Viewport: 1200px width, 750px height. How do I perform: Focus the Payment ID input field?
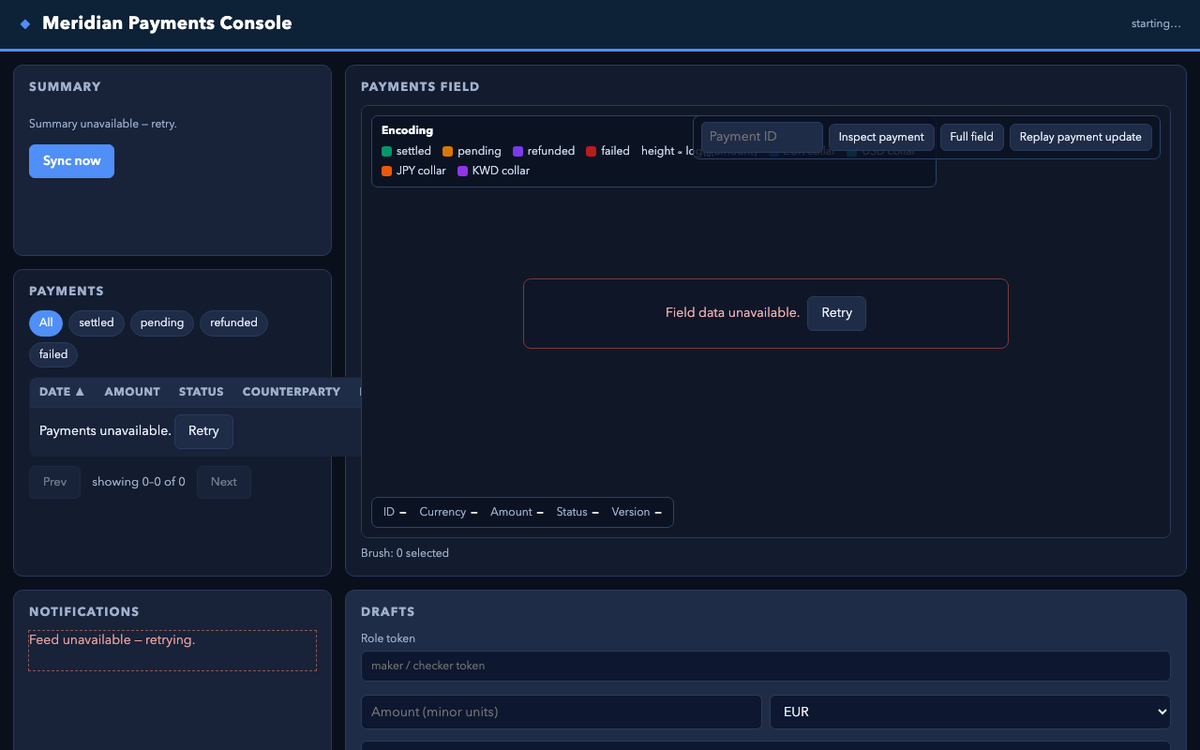(762, 137)
